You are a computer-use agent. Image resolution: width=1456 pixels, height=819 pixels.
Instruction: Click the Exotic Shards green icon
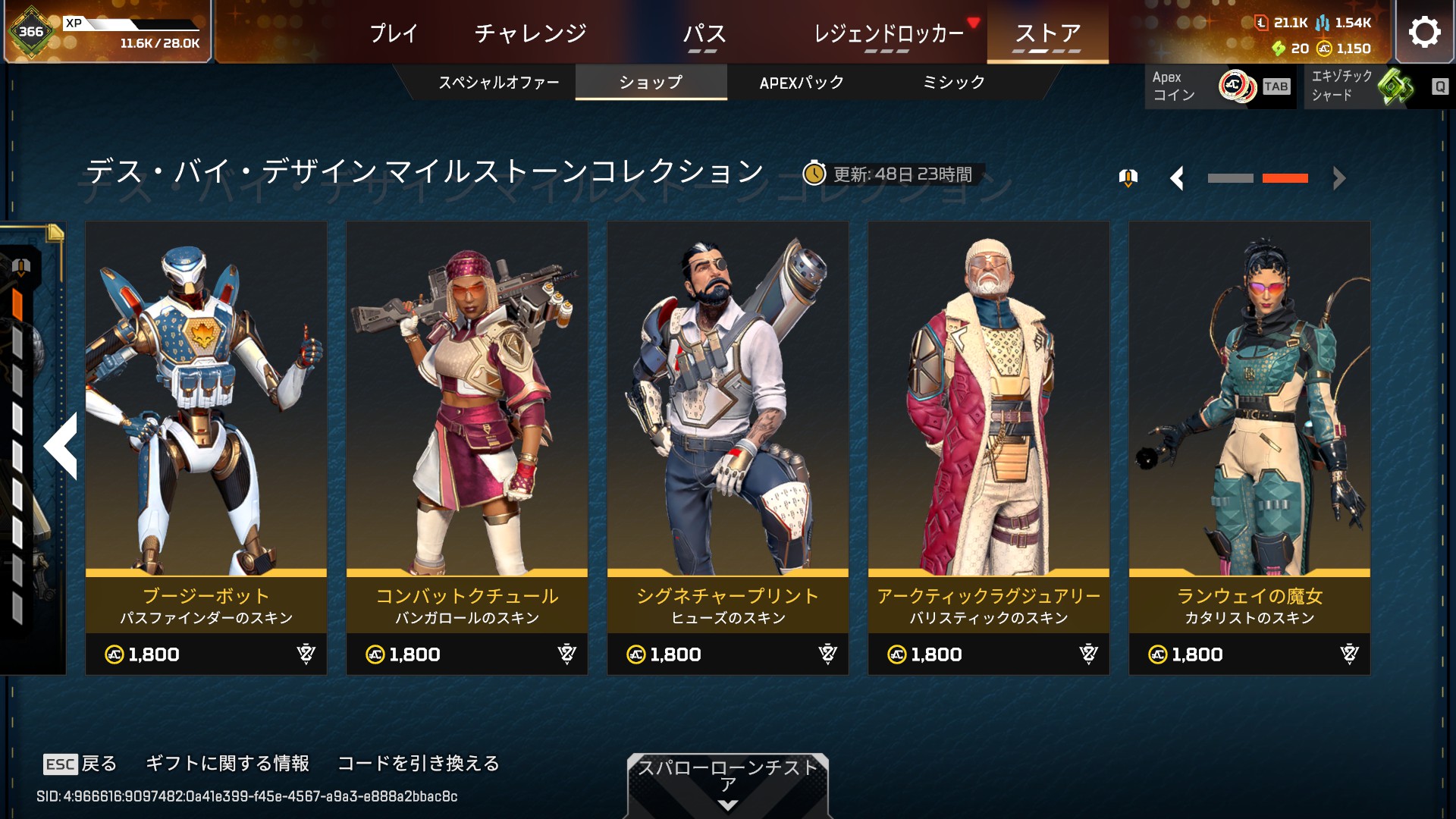click(1396, 86)
